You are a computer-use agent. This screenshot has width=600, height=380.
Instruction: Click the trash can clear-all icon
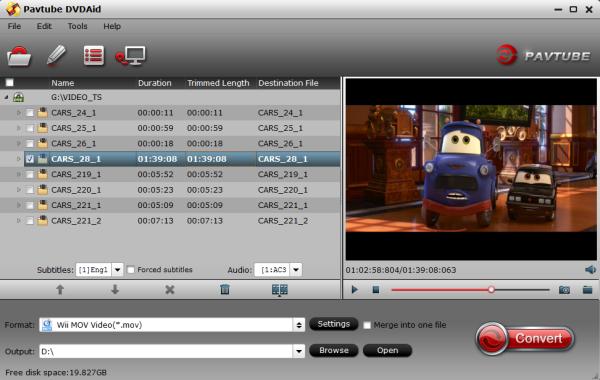(225, 290)
